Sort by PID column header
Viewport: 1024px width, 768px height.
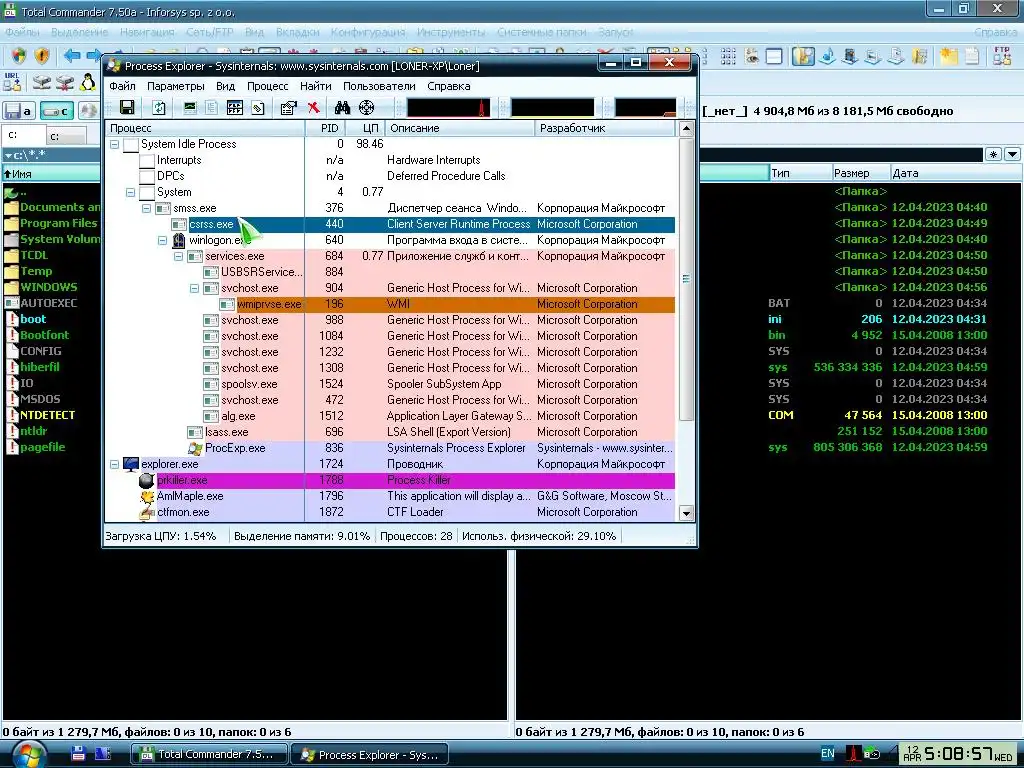pyautogui.click(x=325, y=128)
